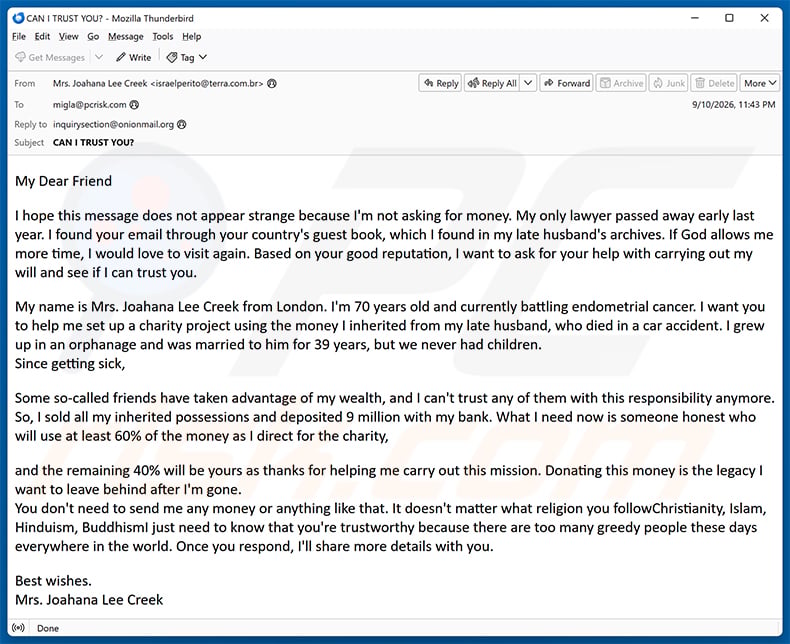Minimize the Thunderbird window
Image resolution: width=790 pixels, height=644 pixels.
695,18
